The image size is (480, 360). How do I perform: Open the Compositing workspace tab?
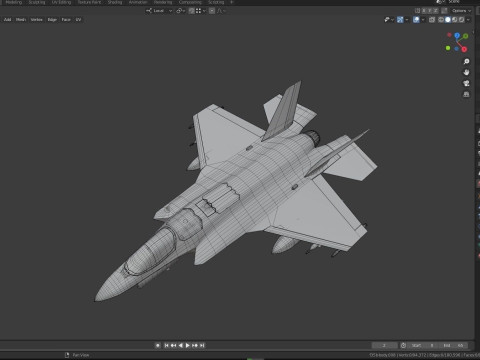tap(190, 2)
